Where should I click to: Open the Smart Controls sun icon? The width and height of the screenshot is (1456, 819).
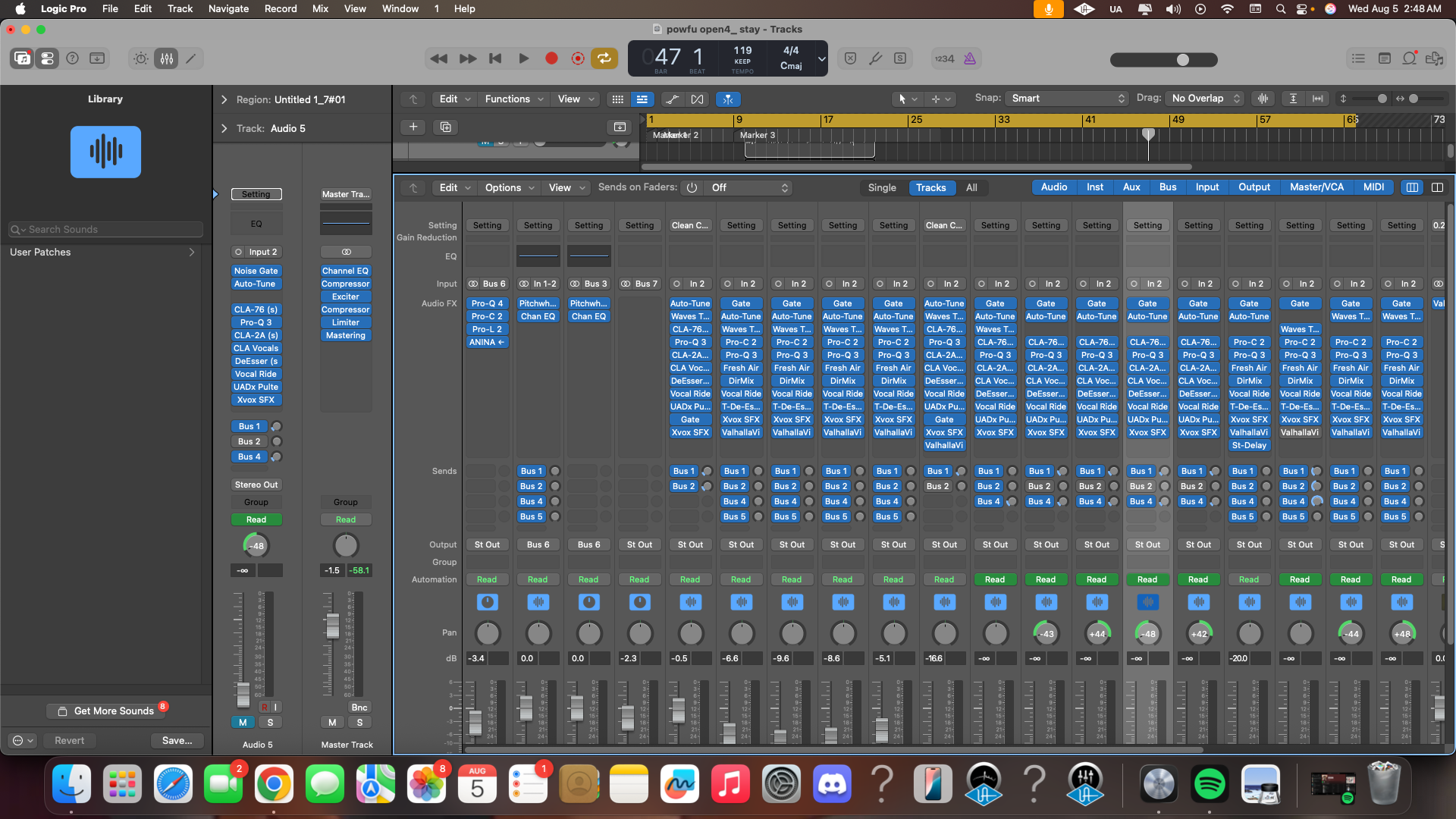141,58
